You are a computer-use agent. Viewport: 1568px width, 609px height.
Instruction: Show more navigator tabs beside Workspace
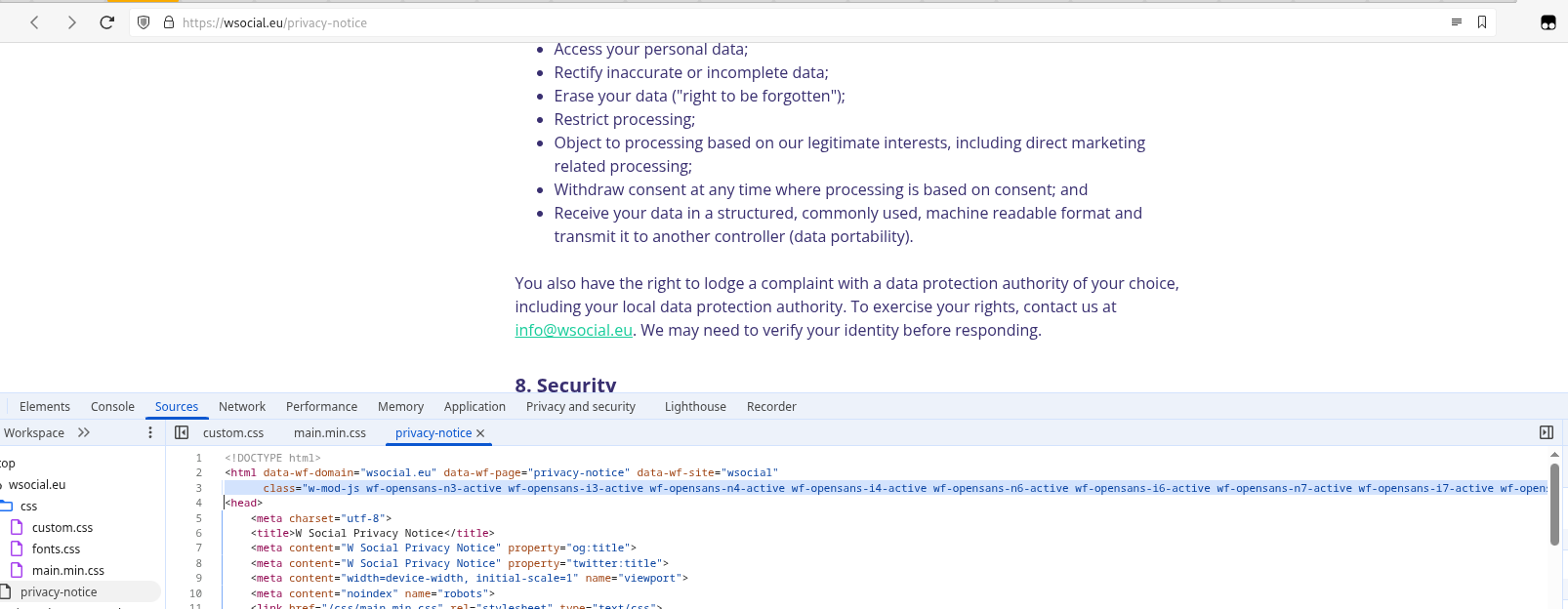[x=84, y=432]
